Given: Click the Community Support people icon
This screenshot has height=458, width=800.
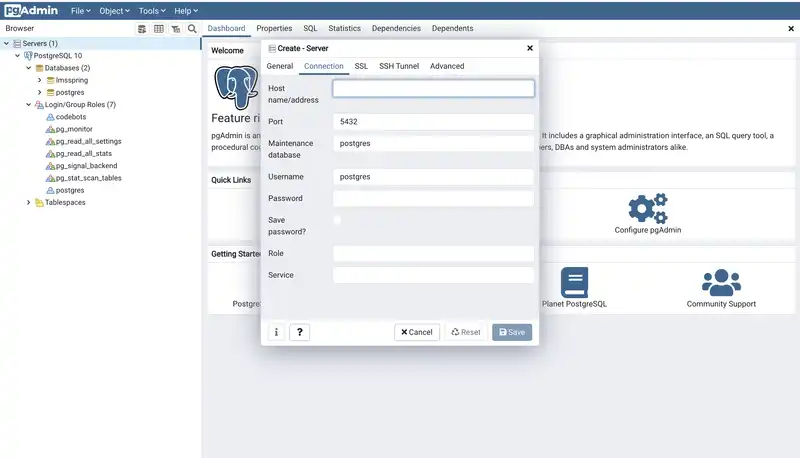Looking at the screenshot, I should click(720, 281).
